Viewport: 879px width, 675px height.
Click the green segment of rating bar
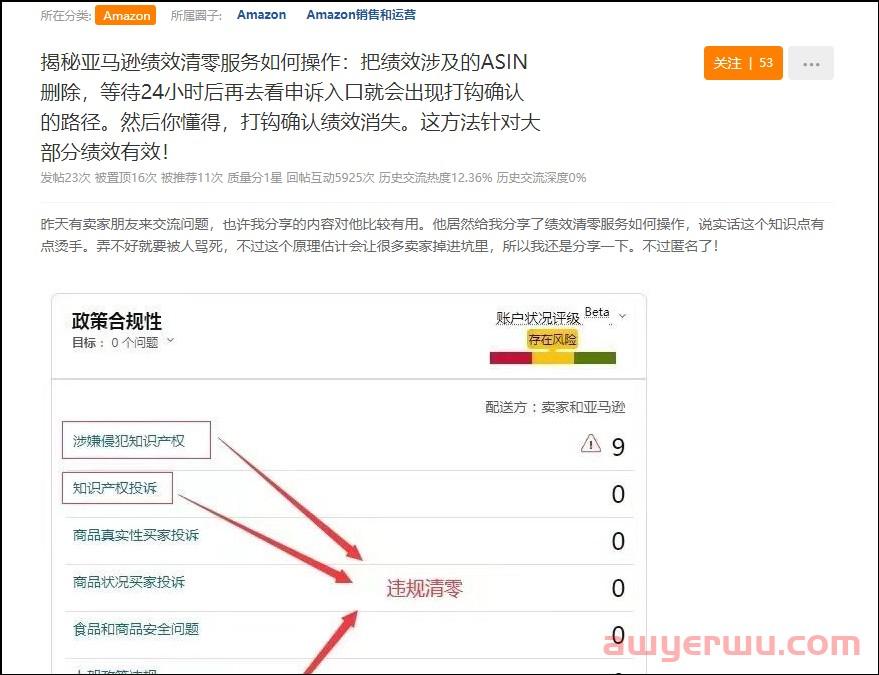(595, 358)
